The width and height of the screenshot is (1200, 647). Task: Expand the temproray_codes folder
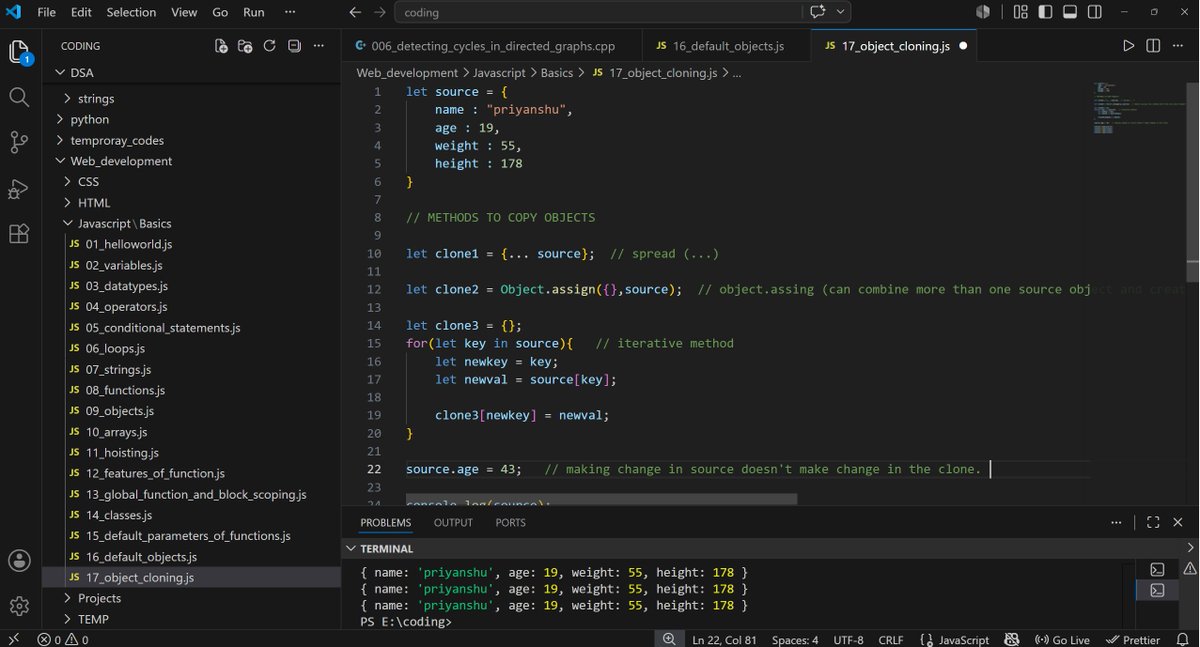[x=116, y=140]
